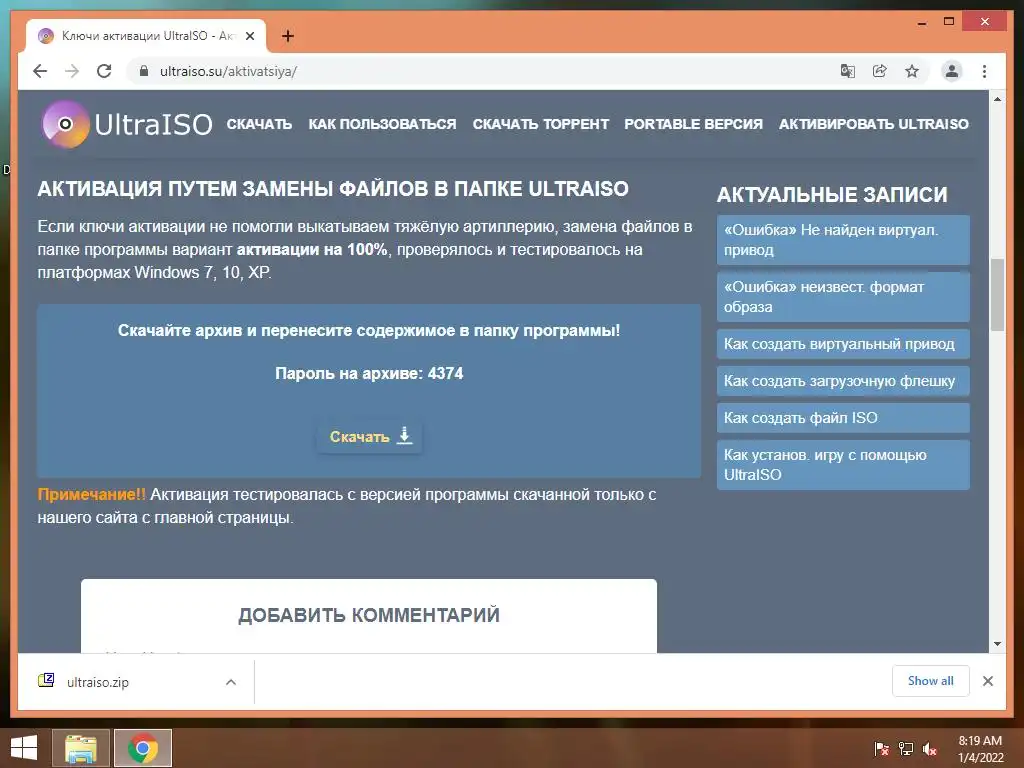Share this page icon
This screenshot has width=1024, height=768.
[x=880, y=71]
